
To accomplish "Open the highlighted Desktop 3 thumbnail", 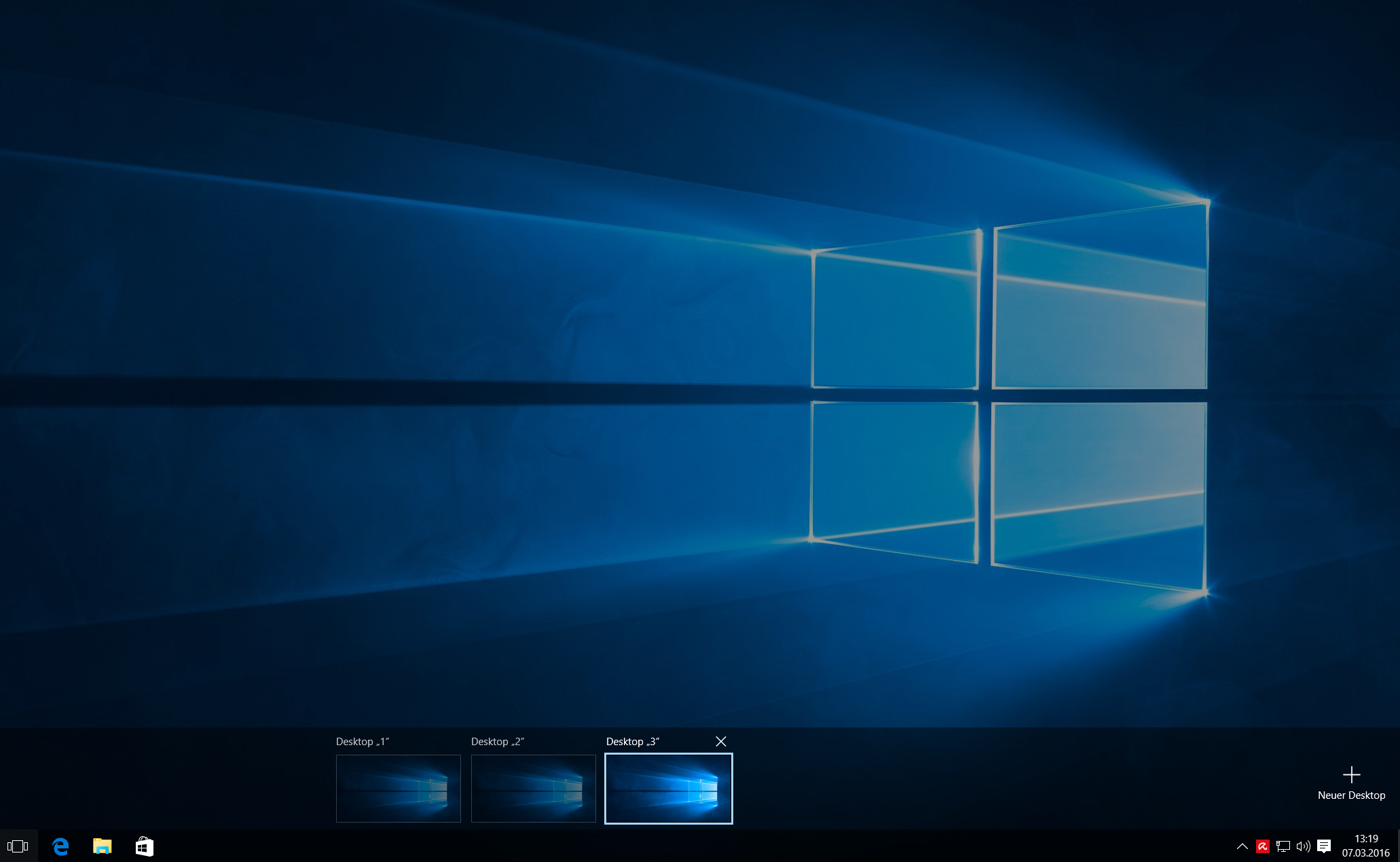I will [668, 788].
